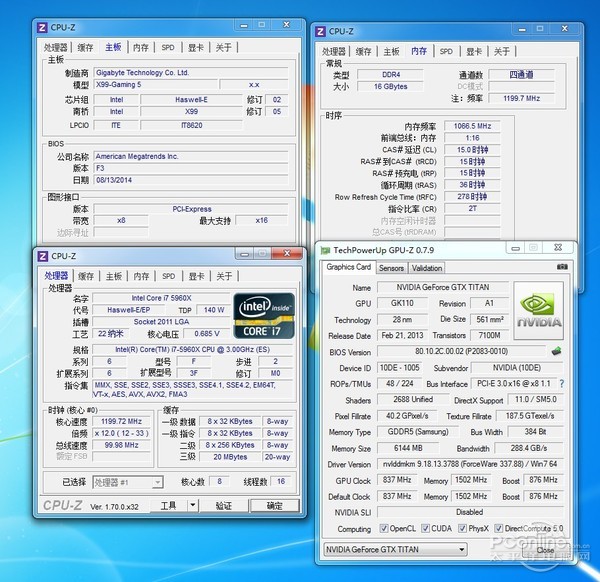Click the Socket 2011 LGA package value
The image size is (600, 582).
(161, 322)
